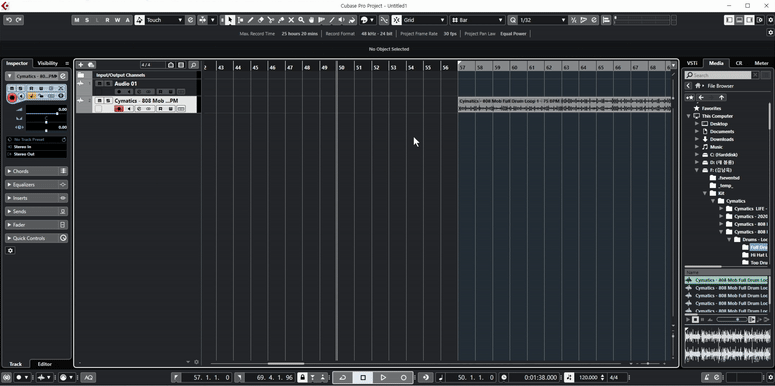Viewport: 775px width, 386px height.
Task: Click the AQ button in transport bar
Action: (89, 378)
